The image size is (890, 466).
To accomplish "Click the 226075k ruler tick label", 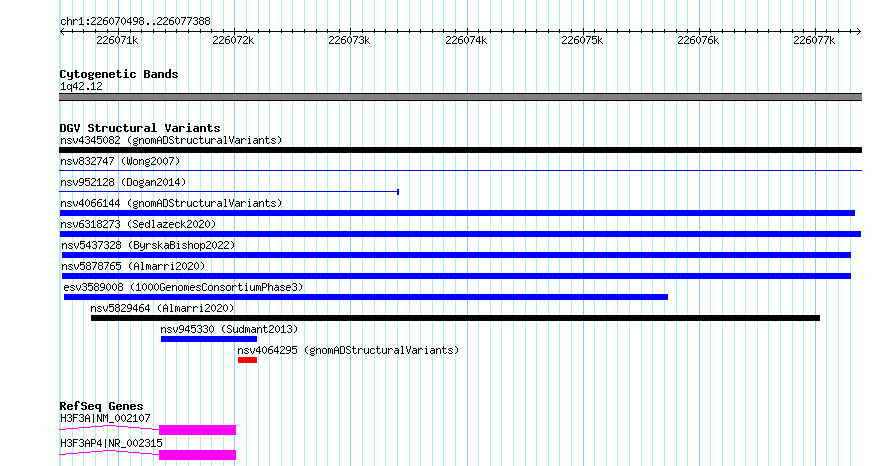I will click(582, 40).
